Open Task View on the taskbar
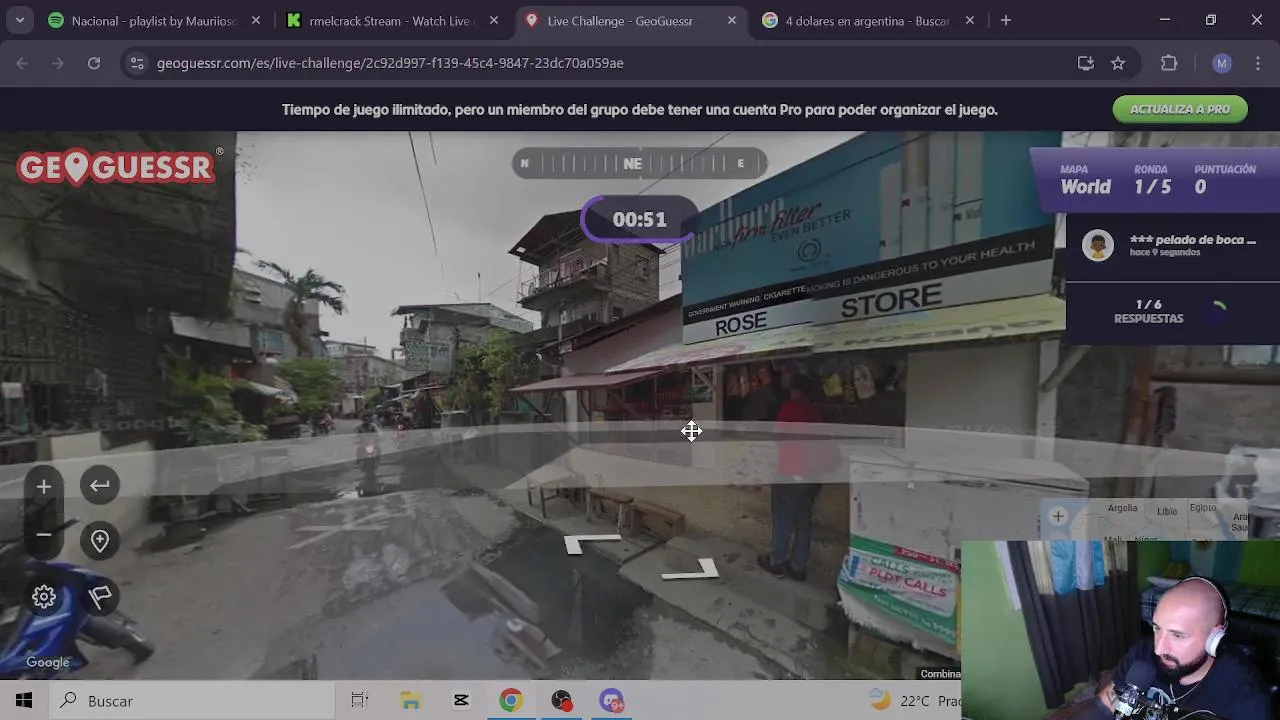 360,701
